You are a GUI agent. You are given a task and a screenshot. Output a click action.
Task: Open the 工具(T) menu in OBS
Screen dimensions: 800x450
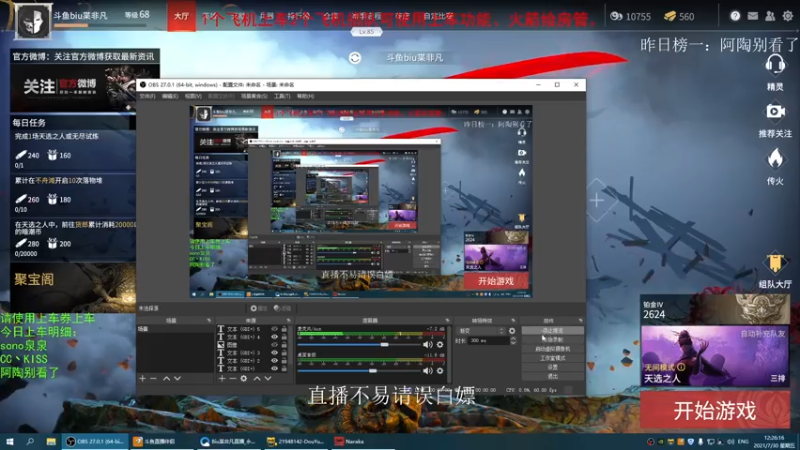tap(282, 96)
